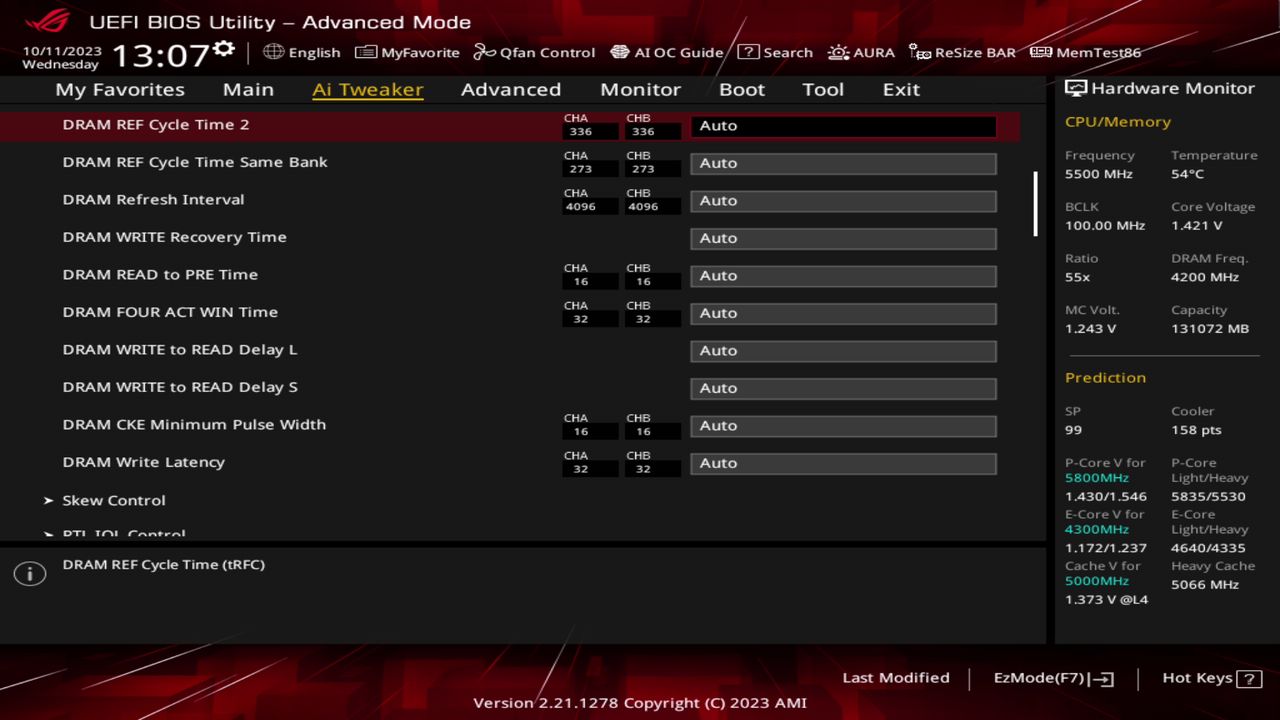Go to the Boot tab
The width and height of the screenshot is (1280, 720).
pyautogui.click(x=742, y=89)
